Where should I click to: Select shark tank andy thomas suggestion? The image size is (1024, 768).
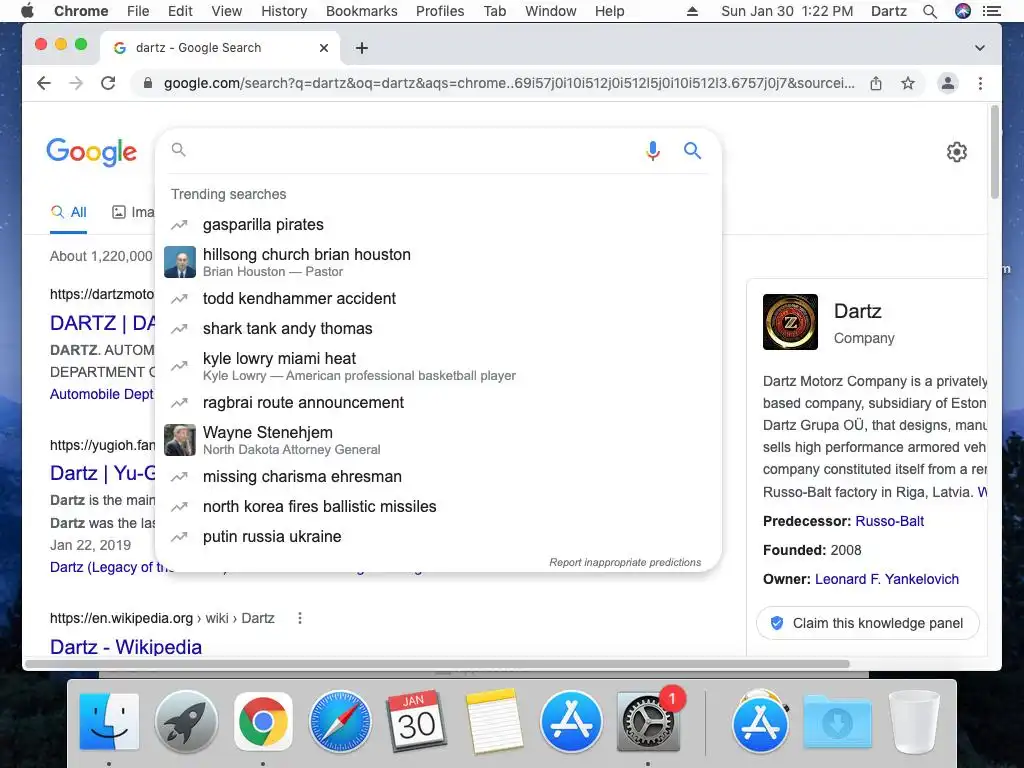point(438,328)
